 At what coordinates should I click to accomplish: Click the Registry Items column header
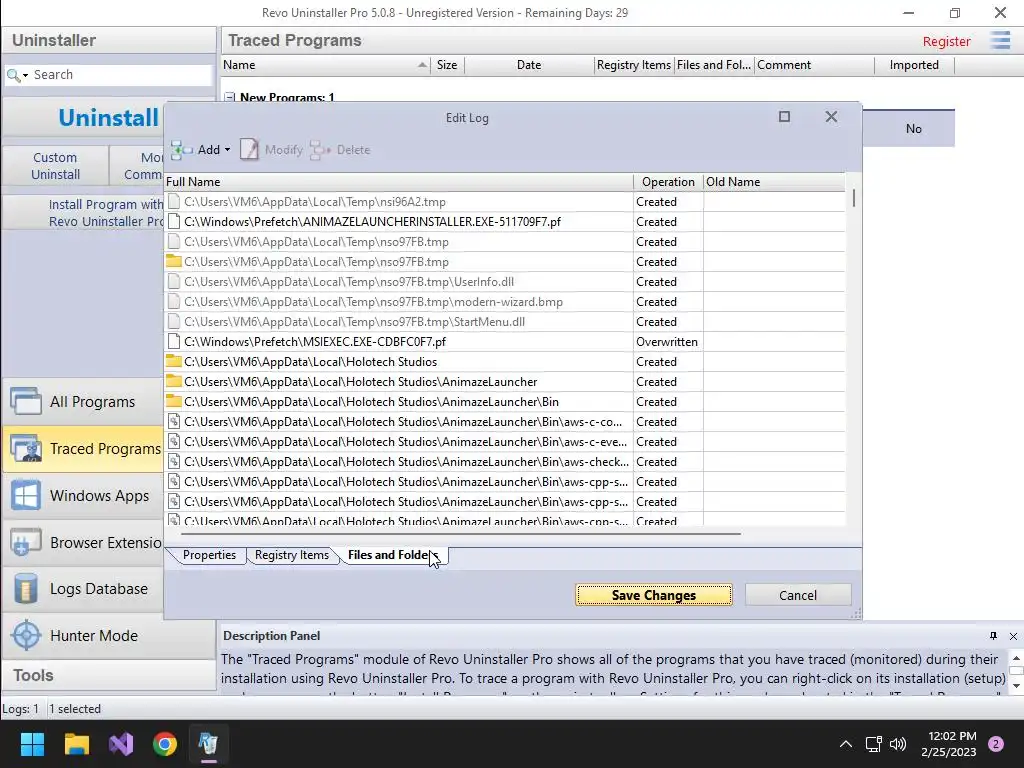(x=633, y=65)
